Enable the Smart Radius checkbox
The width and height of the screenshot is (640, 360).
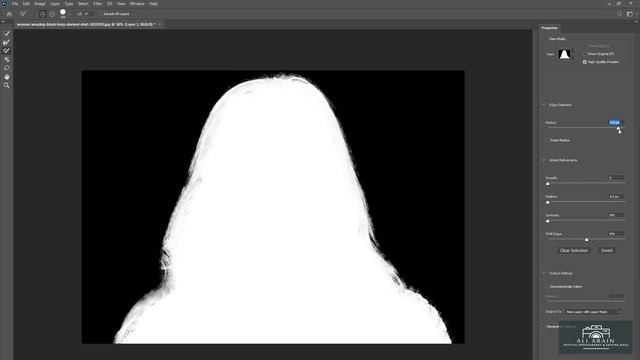(547, 140)
